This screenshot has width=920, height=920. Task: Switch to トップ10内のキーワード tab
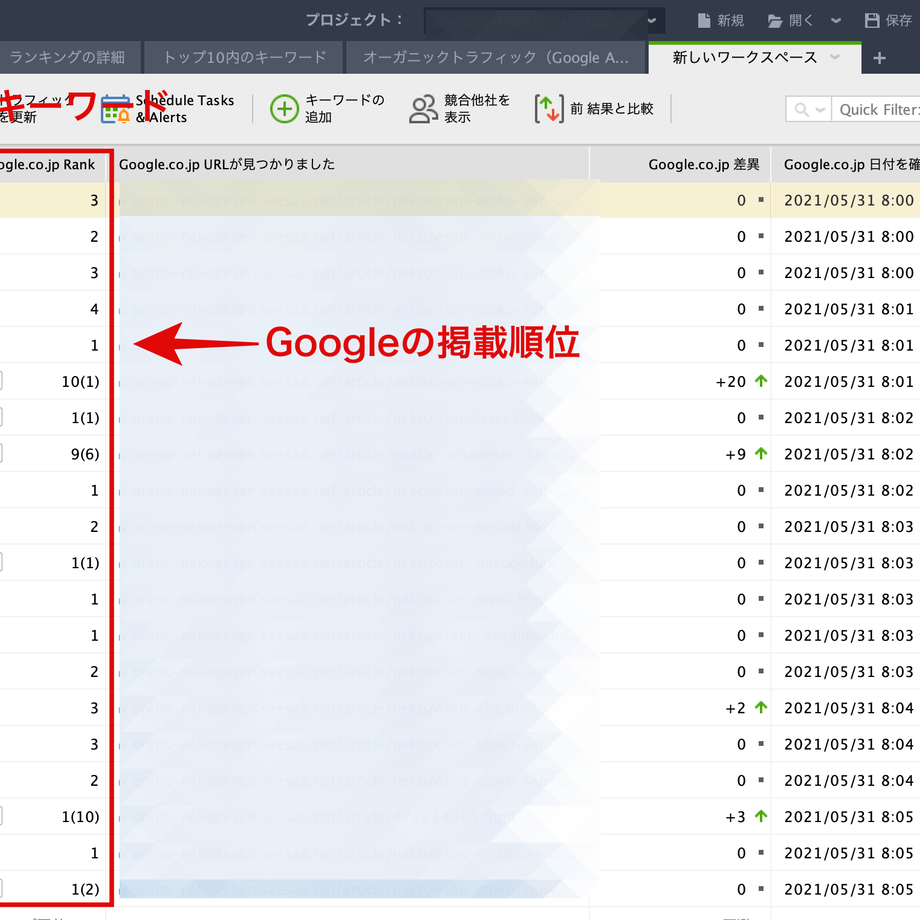coord(244,58)
